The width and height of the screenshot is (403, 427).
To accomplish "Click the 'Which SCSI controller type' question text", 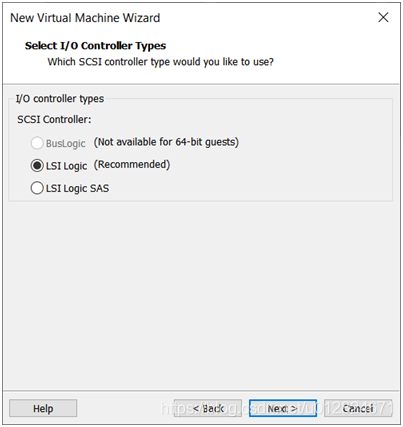I will (x=160, y=62).
